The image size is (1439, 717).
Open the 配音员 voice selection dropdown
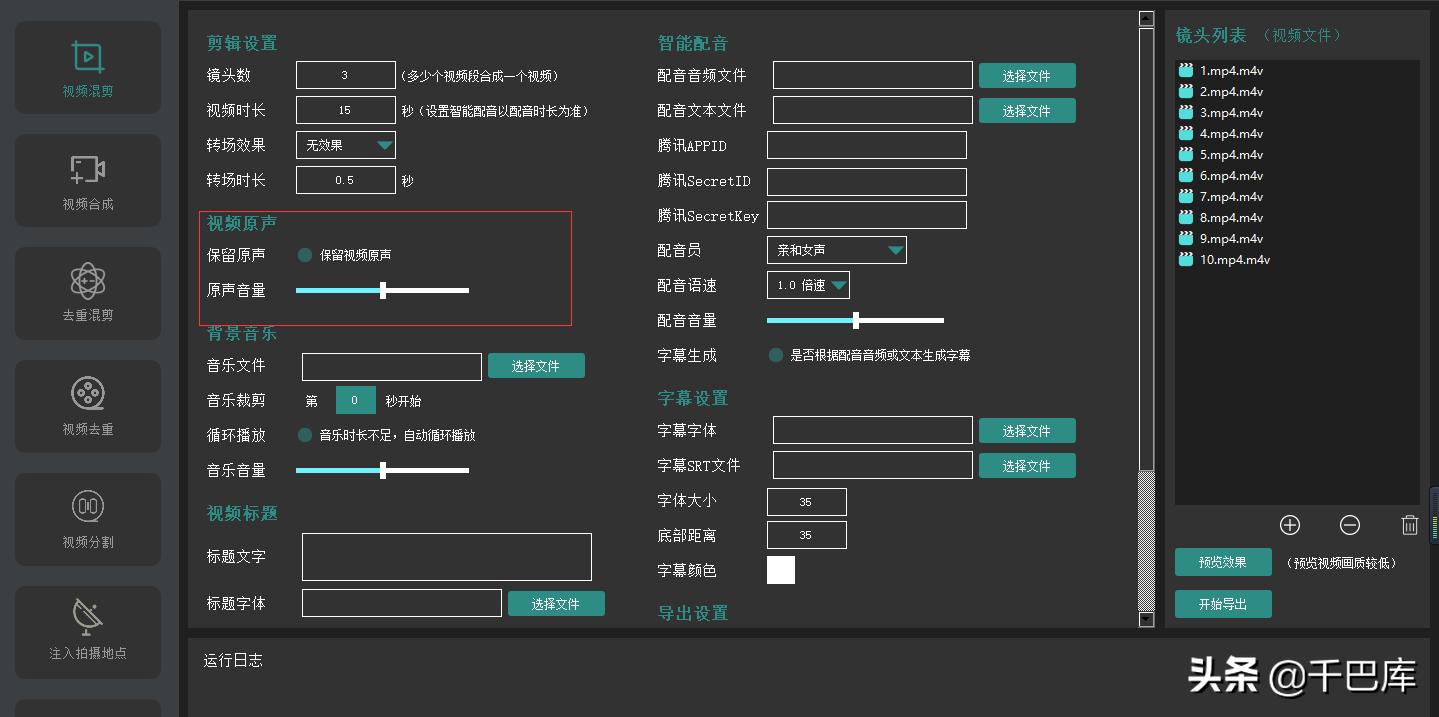pos(836,250)
